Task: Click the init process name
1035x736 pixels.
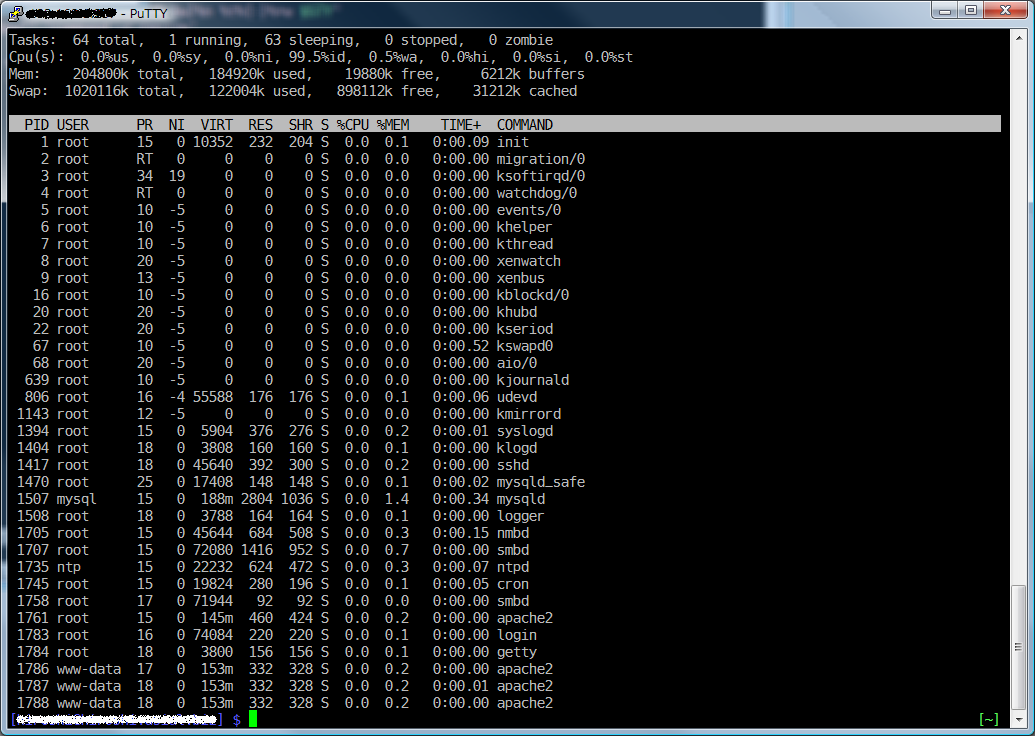Action: tap(512, 142)
